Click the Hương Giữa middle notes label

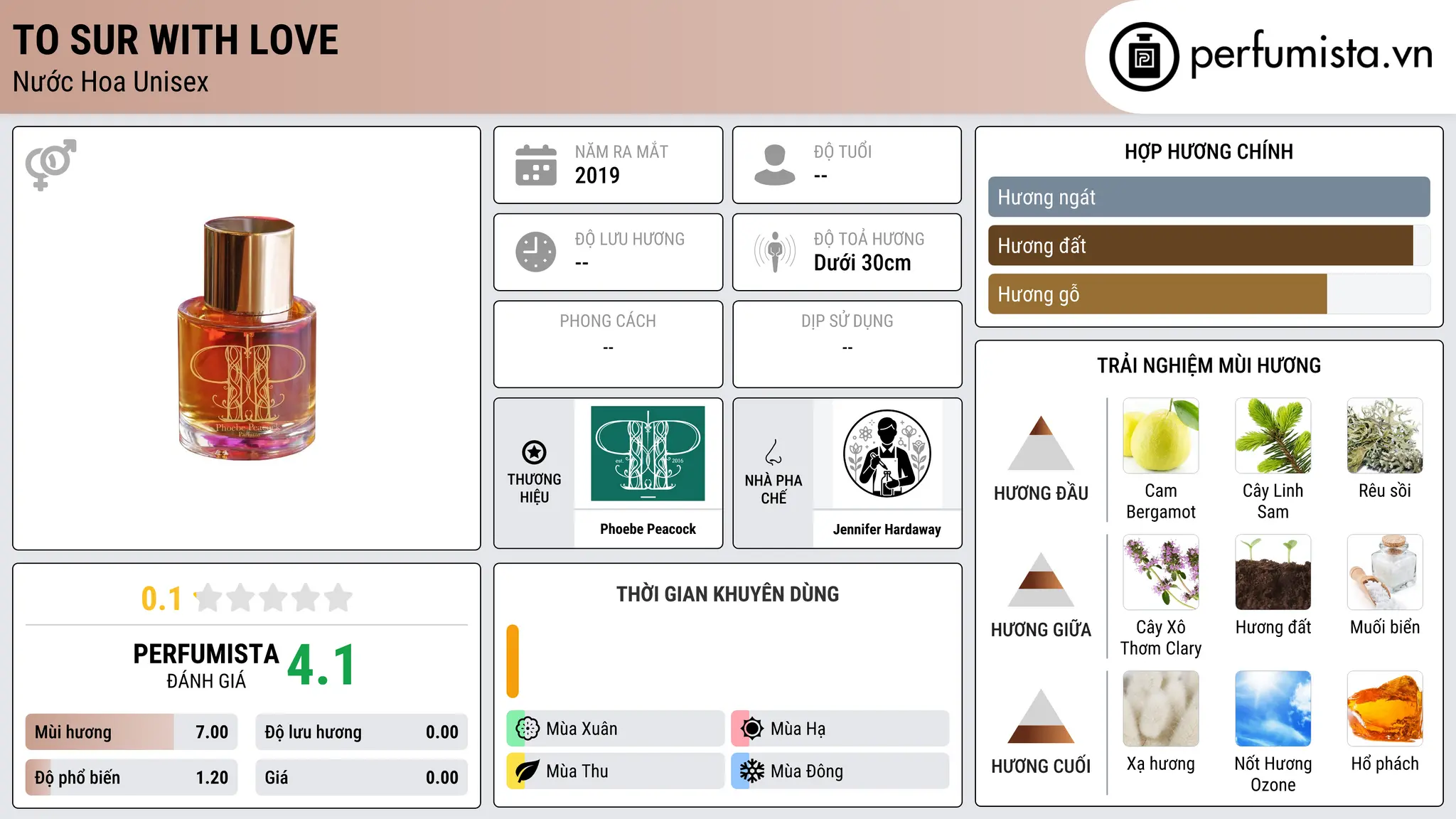tap(1041, 630)
